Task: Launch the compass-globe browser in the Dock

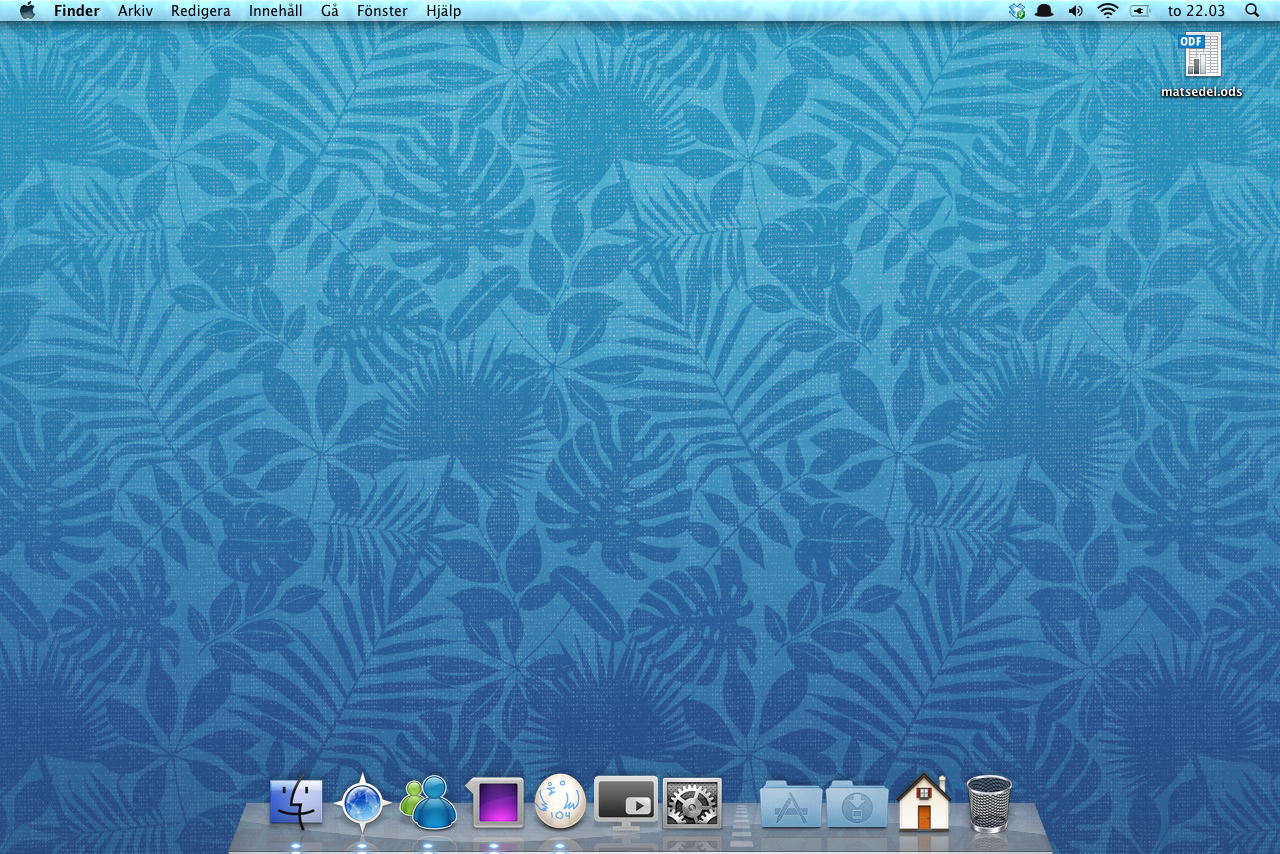Action: [x=362, y=804]
